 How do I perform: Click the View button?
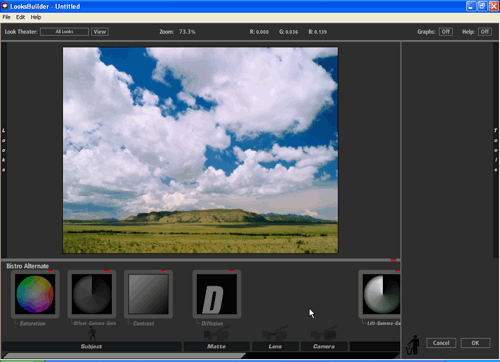pyautogui.click(x=100, y=32)
